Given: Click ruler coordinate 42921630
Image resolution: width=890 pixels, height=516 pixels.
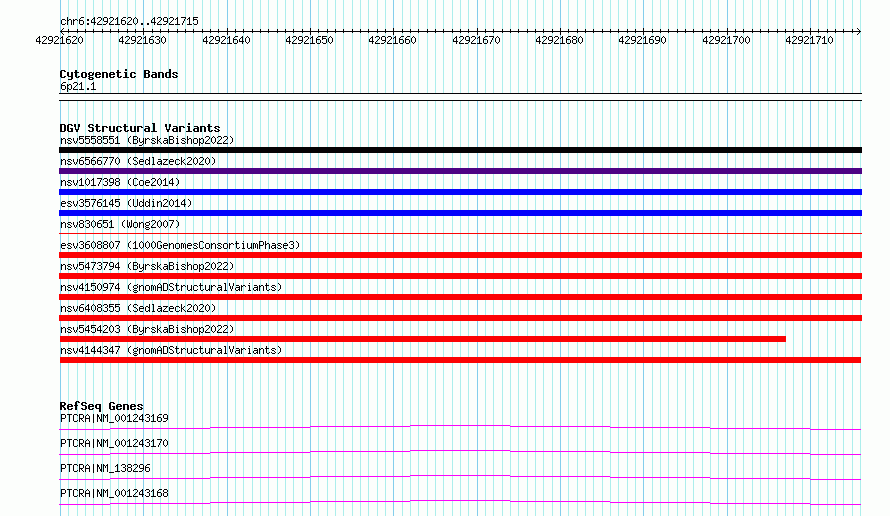Looking at the screenshot, I should pyautogui.click(x=142, y=40).
